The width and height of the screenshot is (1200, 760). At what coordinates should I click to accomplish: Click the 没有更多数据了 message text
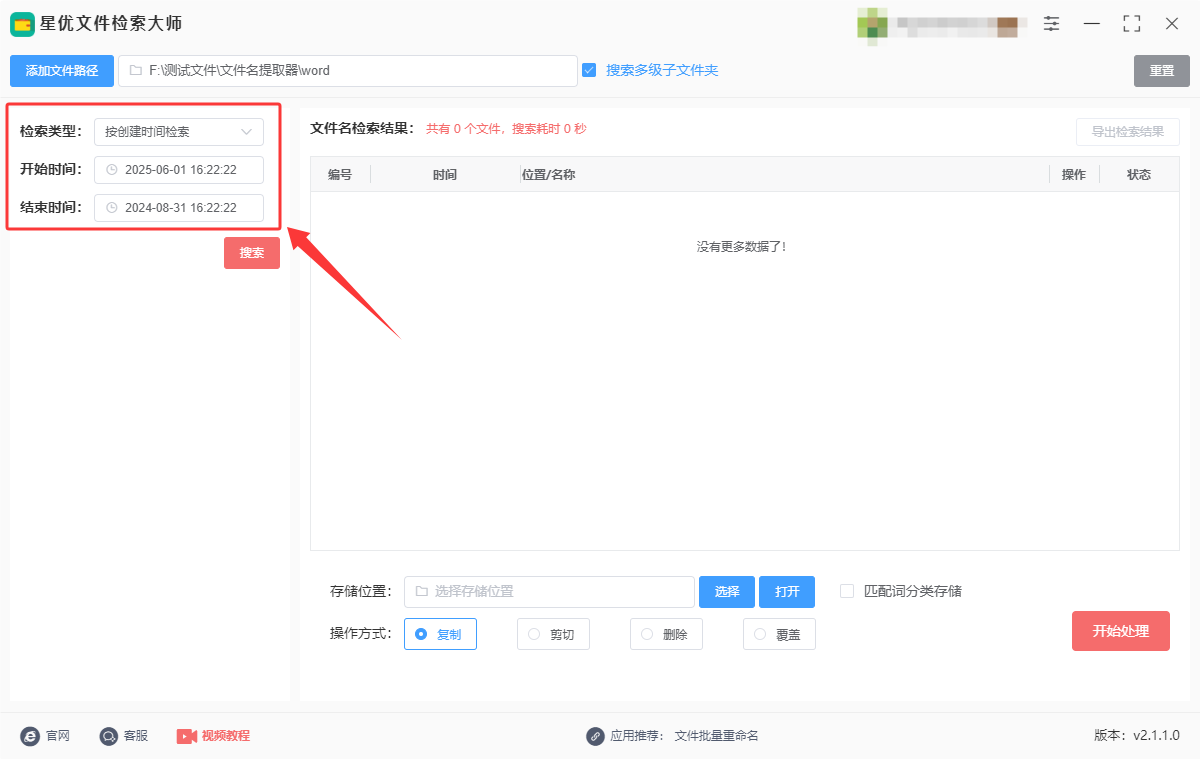point(742,246)
